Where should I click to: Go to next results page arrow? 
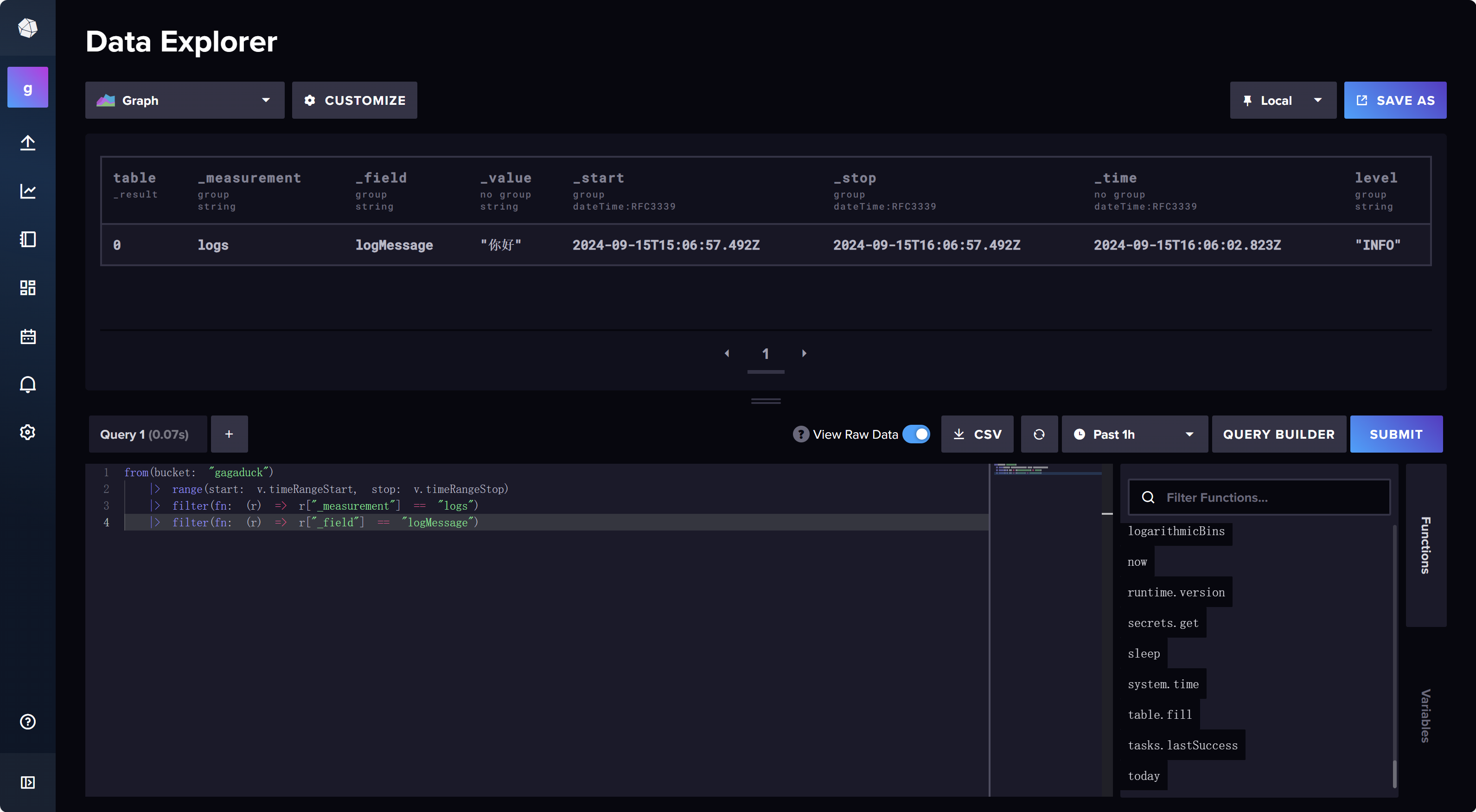point(804,353)
